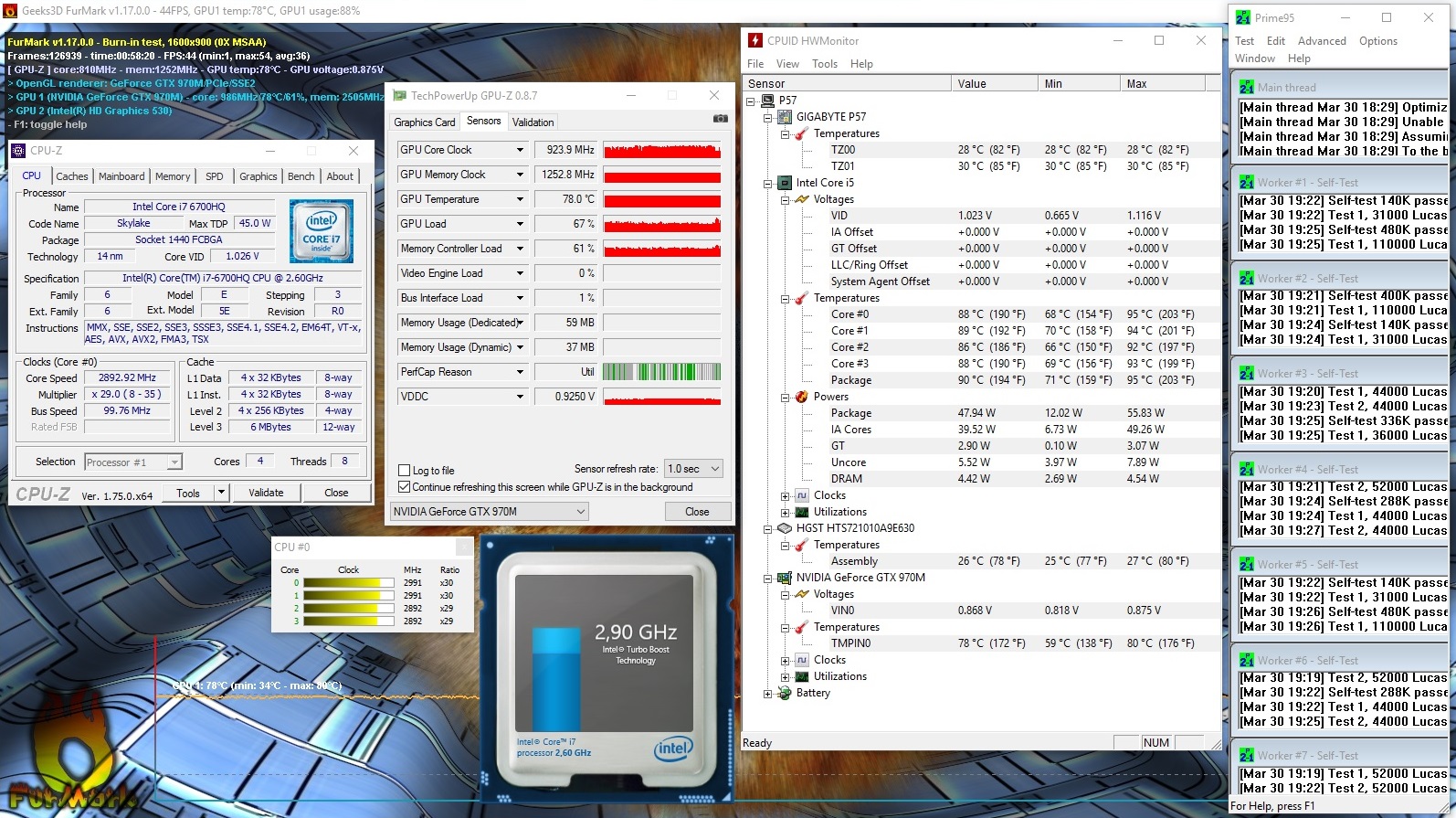Click the Intel Core i5 chip icon in HWMonitor

785,183
